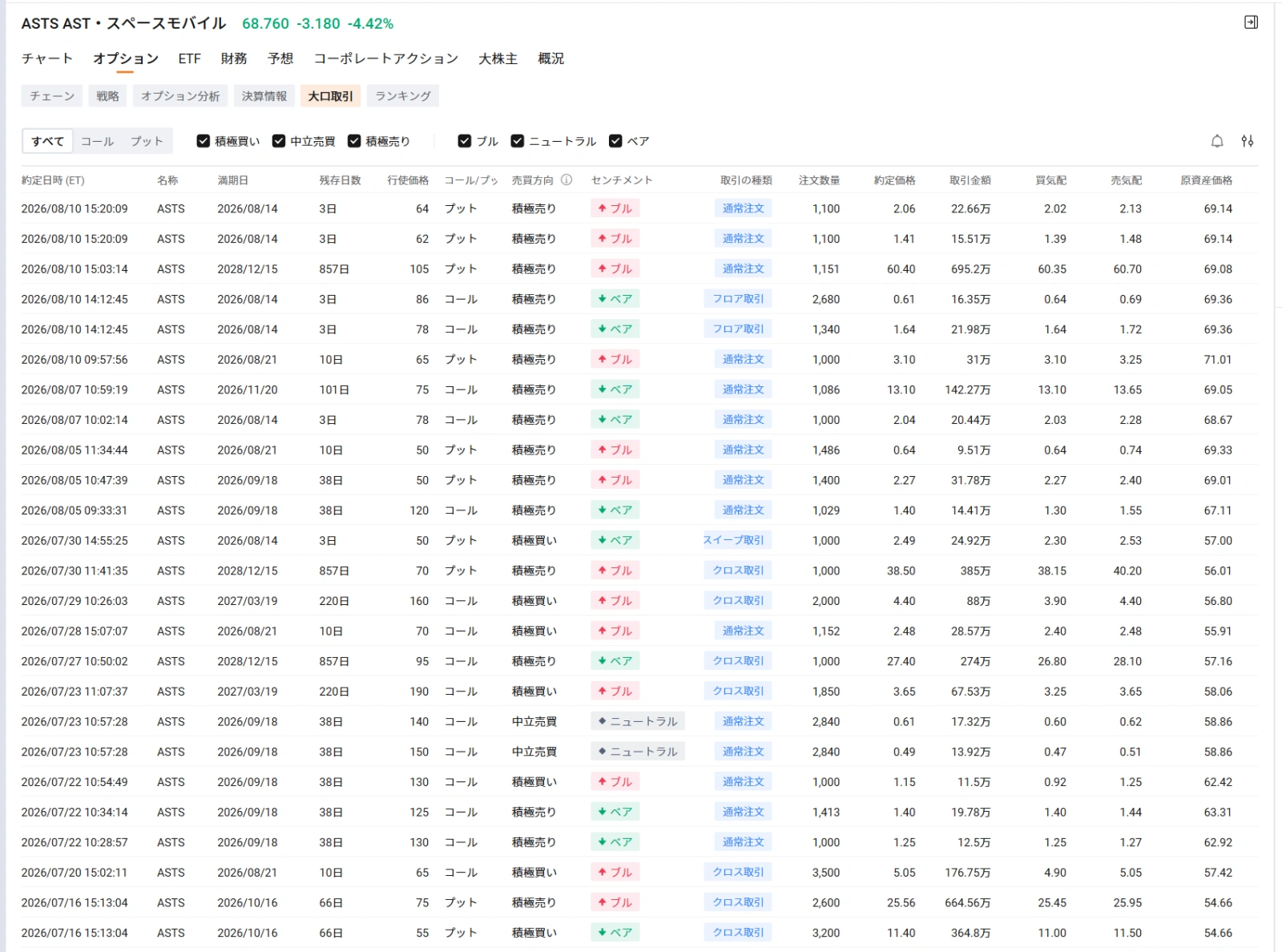Sort by 約定日時 (ET) column header
Screen dimensions: 1282x952
click(53, 180)
